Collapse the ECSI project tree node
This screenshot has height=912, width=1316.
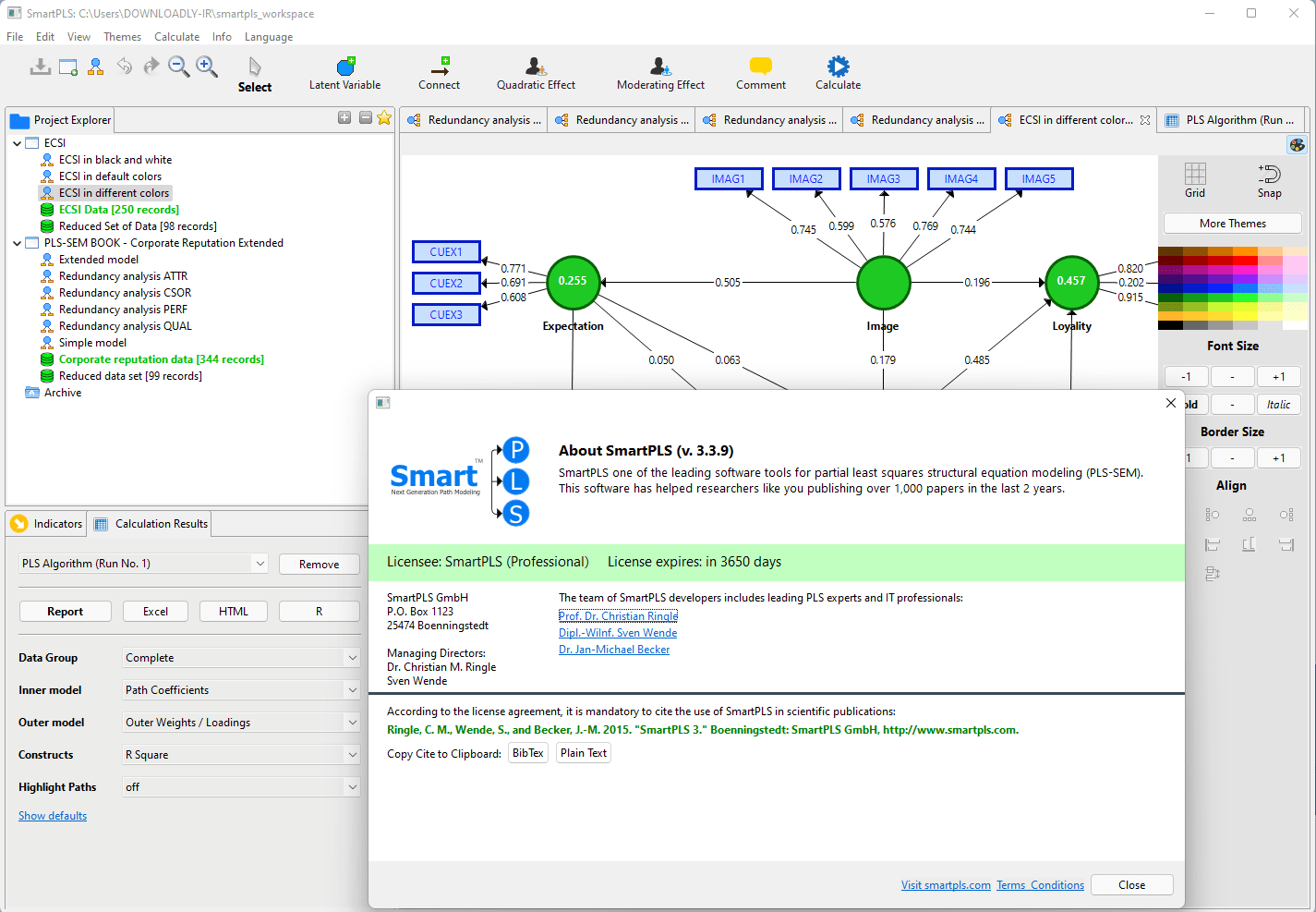(18, 143)
